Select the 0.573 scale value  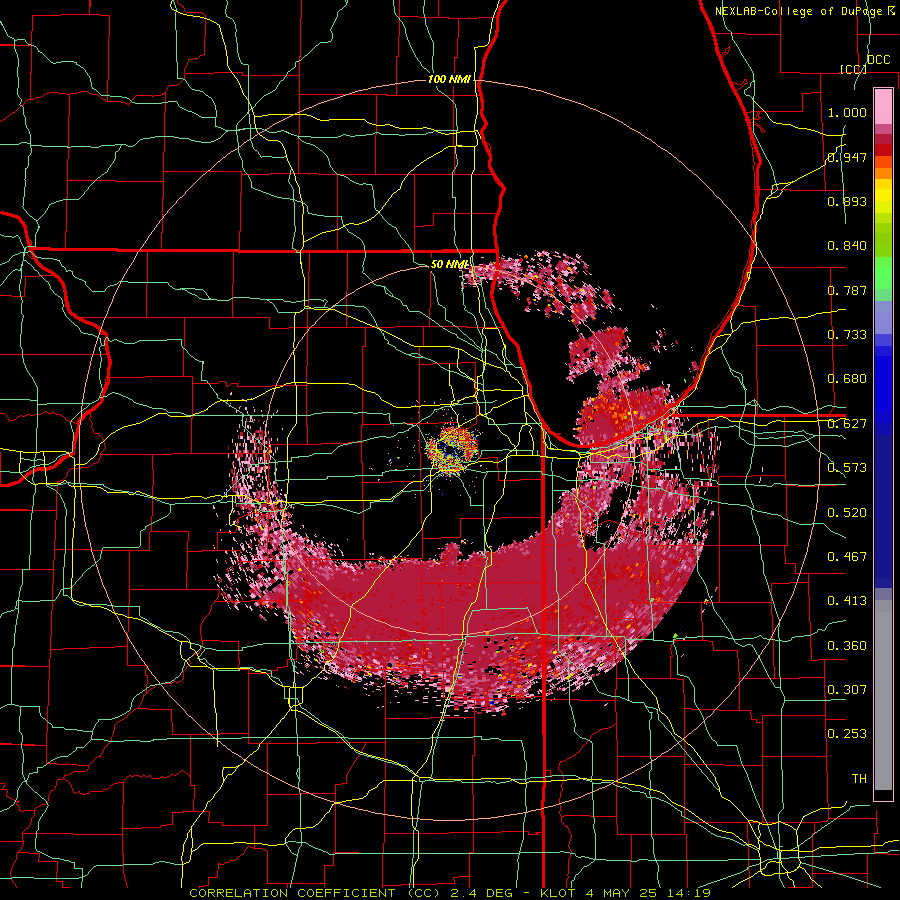click(x=847, y=468)
